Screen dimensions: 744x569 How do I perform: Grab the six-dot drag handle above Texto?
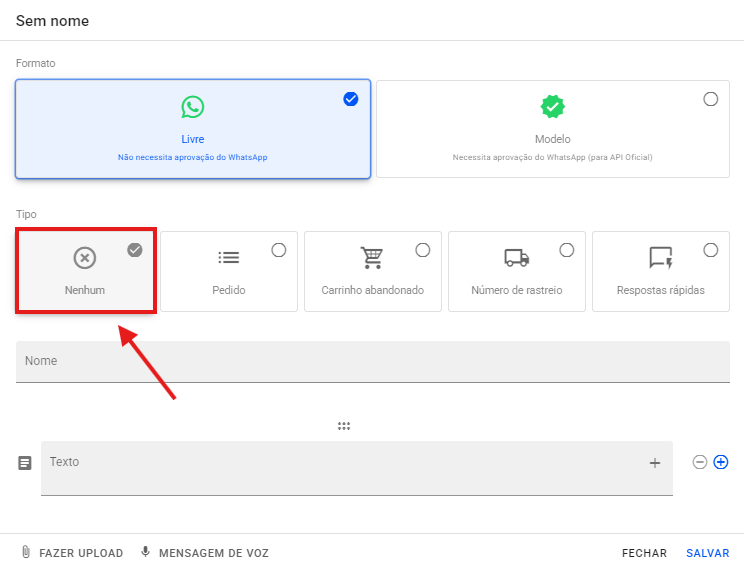point(344,426)
